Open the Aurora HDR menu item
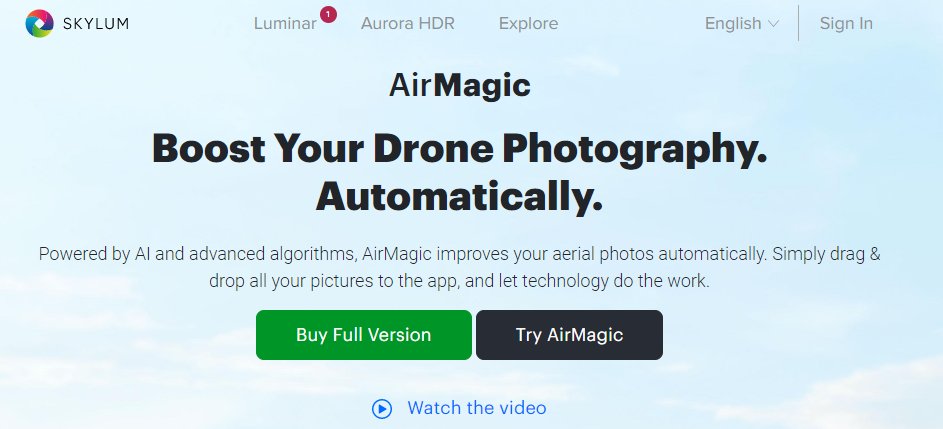The width and height of the screenshot is (943, 429). [408, 23]
